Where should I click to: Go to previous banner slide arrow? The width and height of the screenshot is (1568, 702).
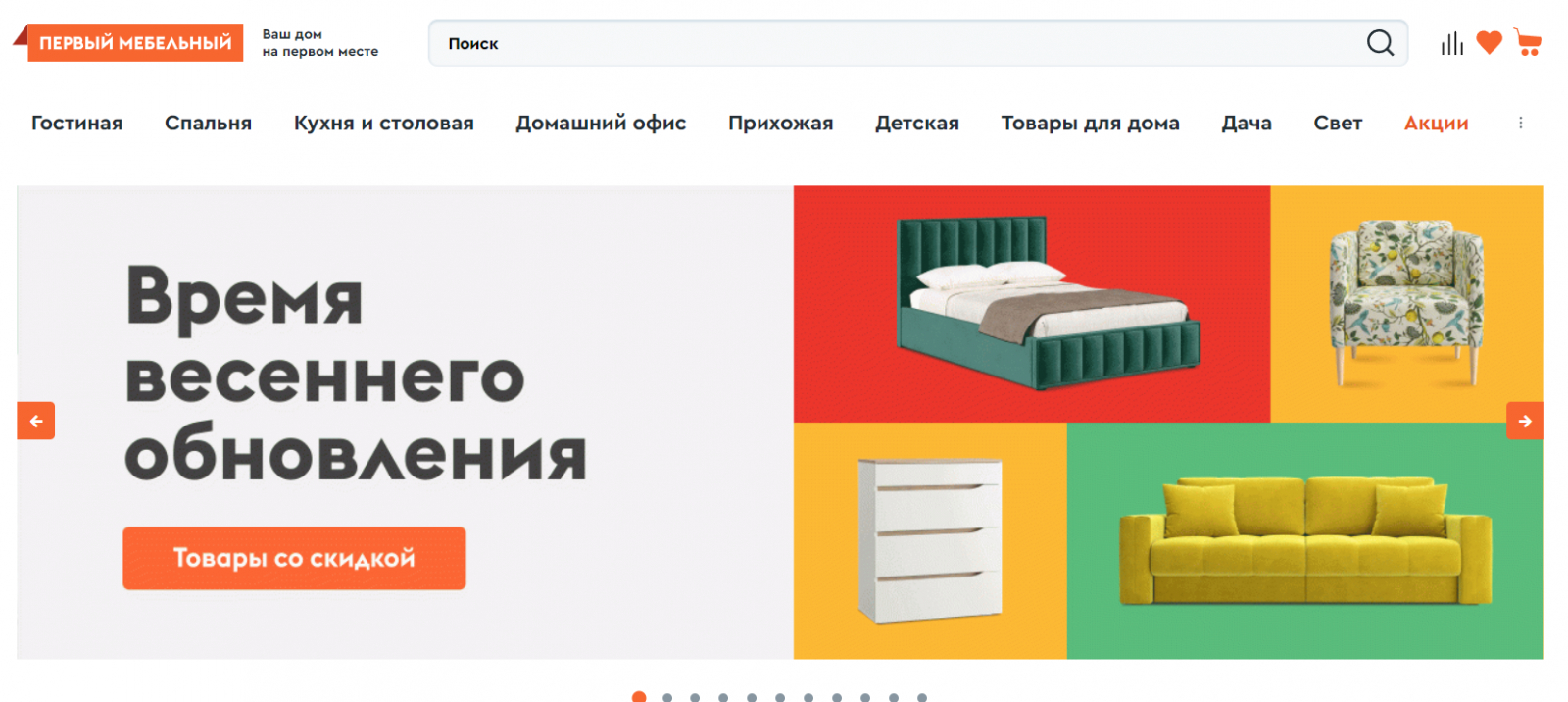point(36,421)
